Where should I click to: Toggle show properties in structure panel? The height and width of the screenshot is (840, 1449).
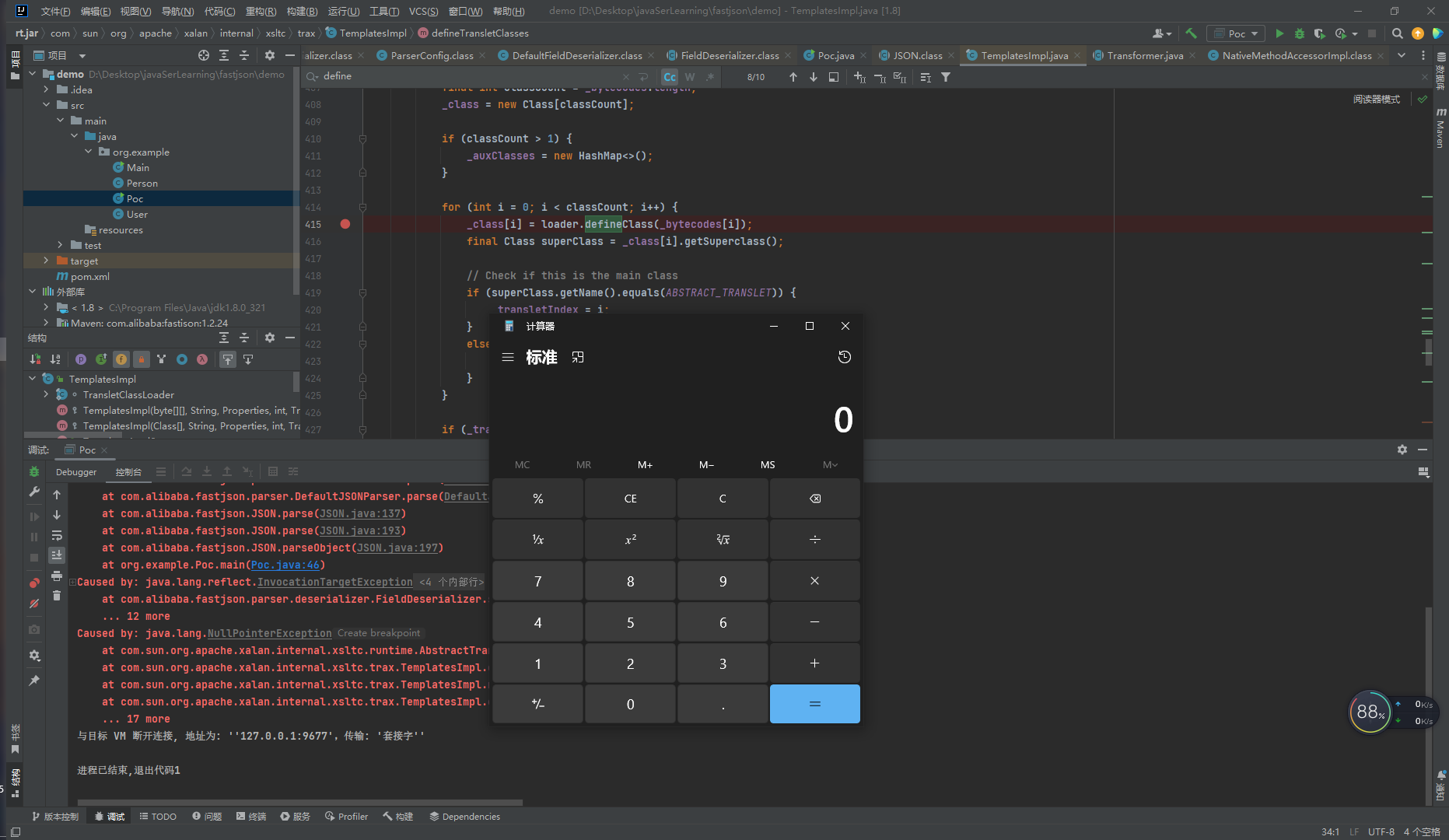click(81, 359)
